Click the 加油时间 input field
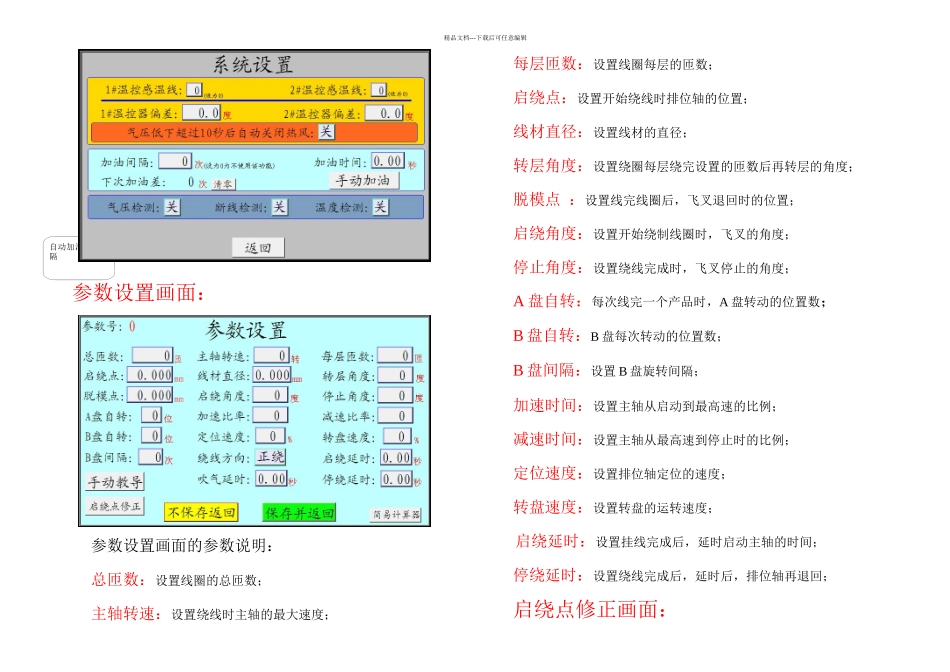Viewport: 950px width, 672px height. (x=388, y=161)
